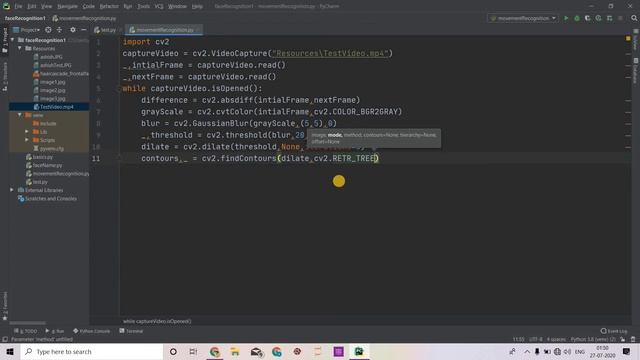Open the Navigate menu
Screen dimensions: 640x360
tap(67, 7)
